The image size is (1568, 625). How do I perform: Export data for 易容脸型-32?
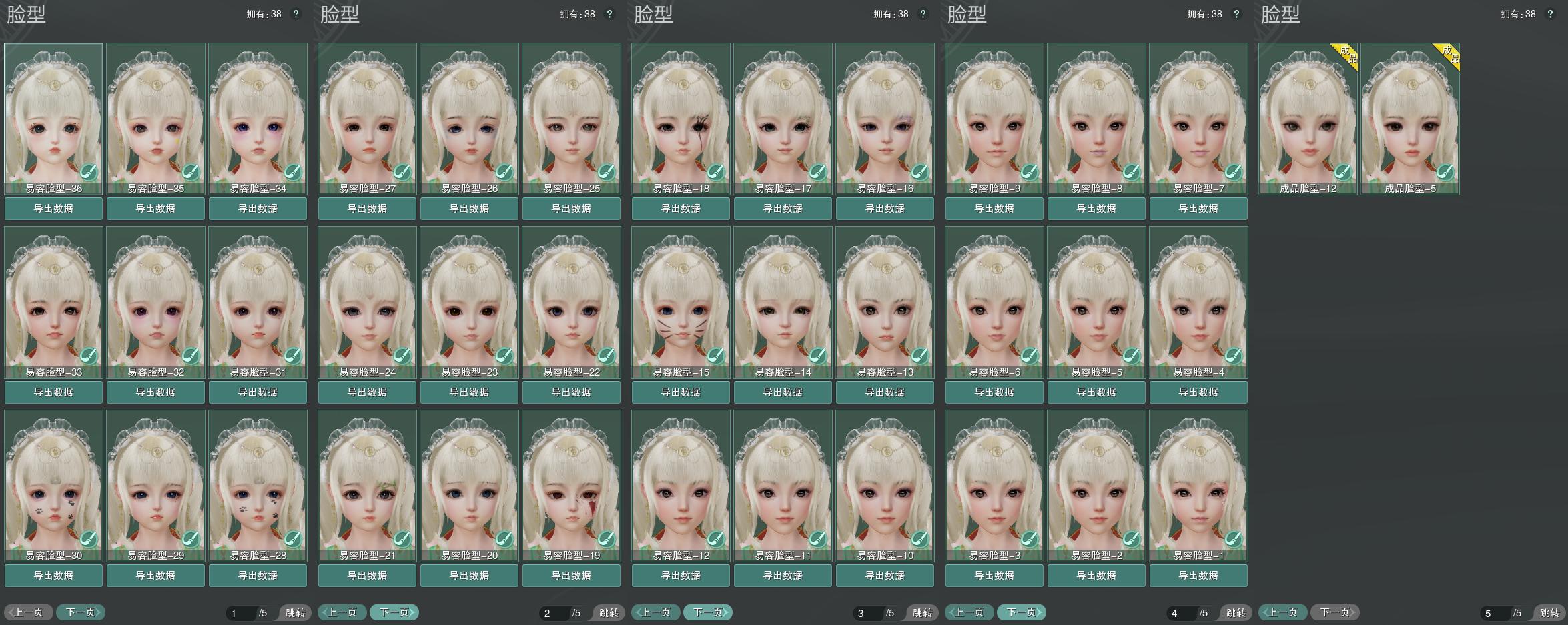point(155,392)
